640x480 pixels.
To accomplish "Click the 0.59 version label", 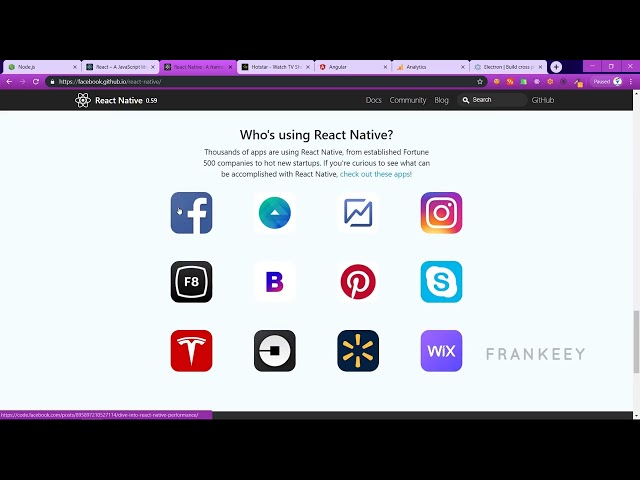I will 151,100.
